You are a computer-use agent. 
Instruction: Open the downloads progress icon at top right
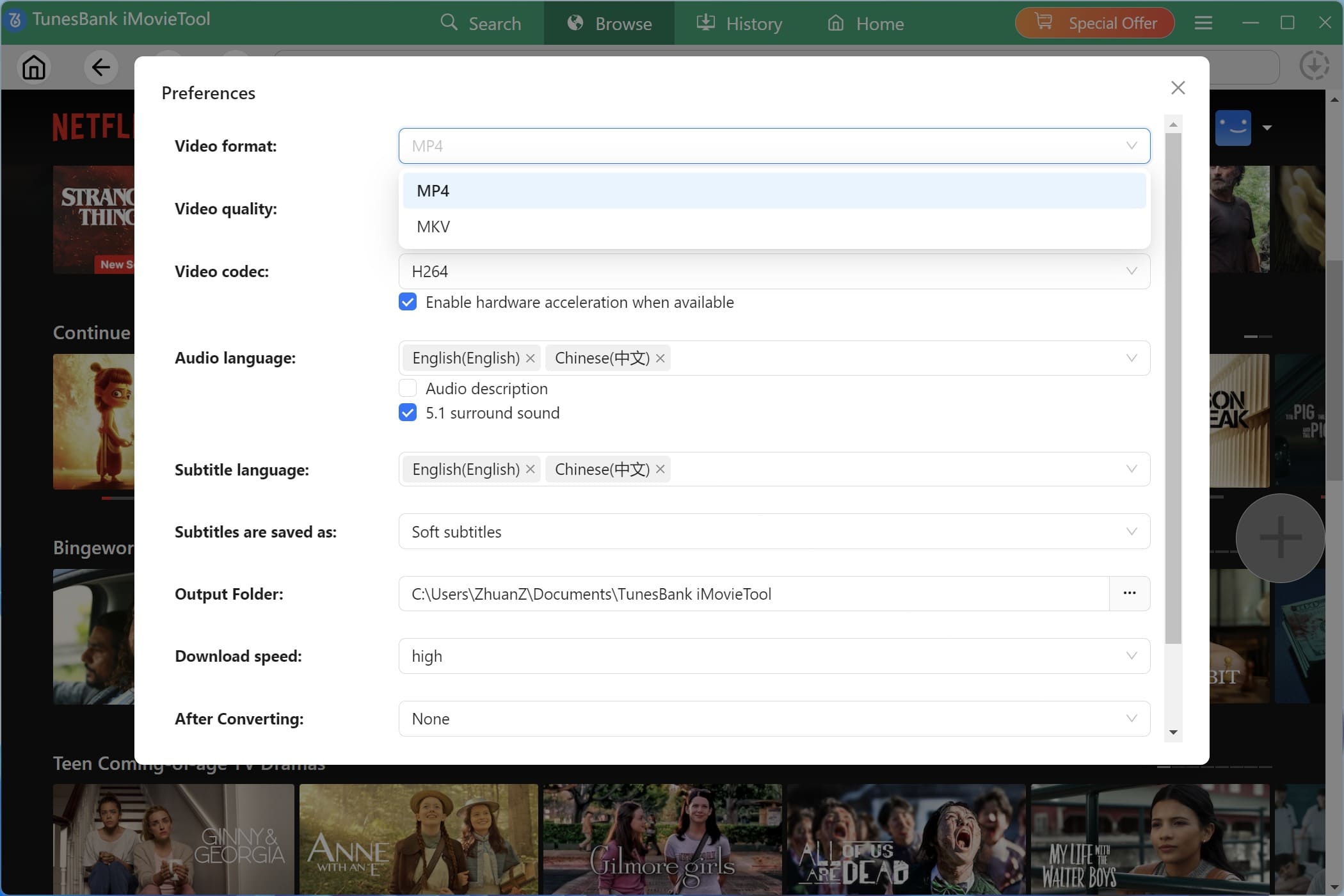pyautogui.click(x=1315, y=66)
